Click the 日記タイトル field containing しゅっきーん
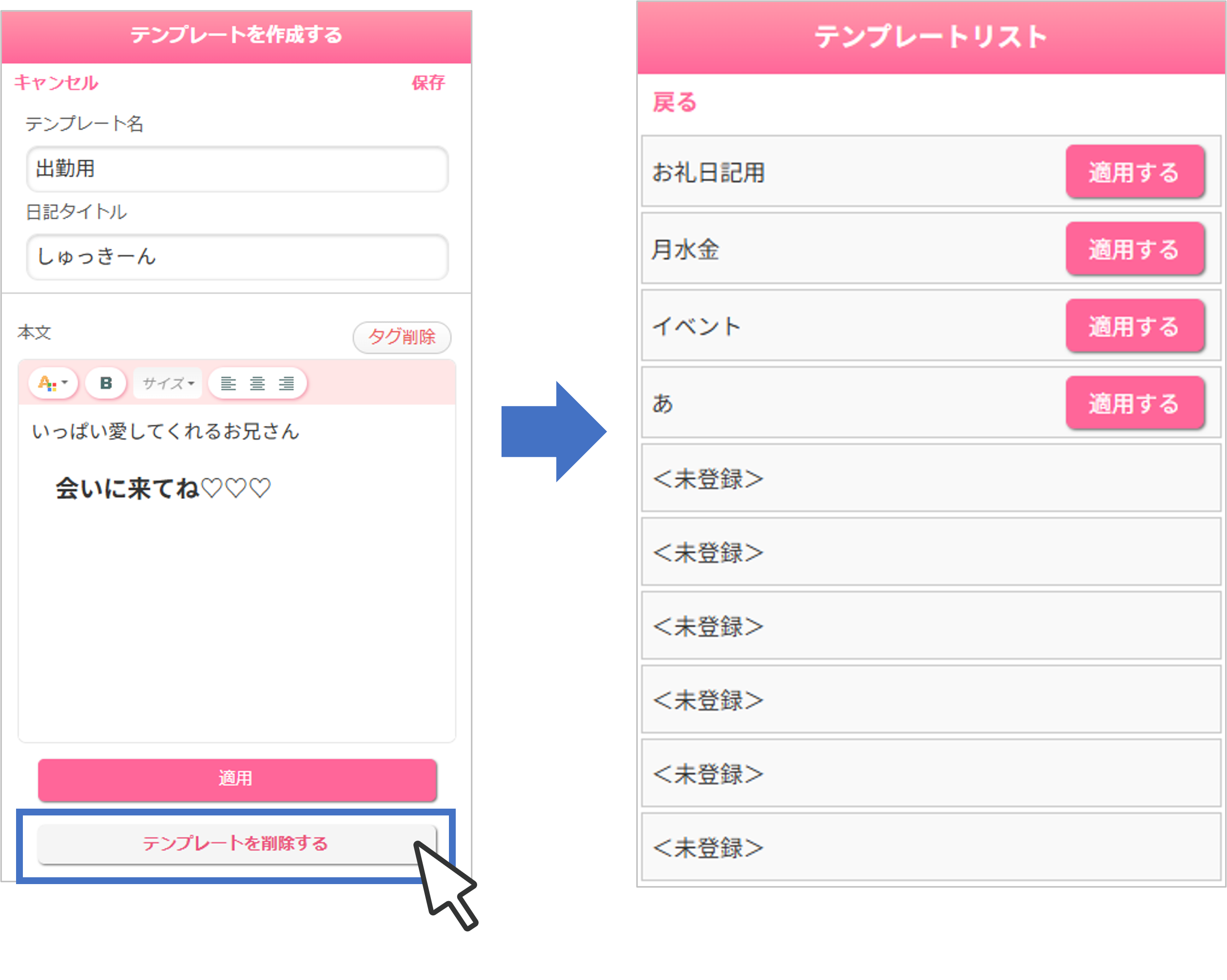Viewport: 1227px width, 980px height. (237, 257)
